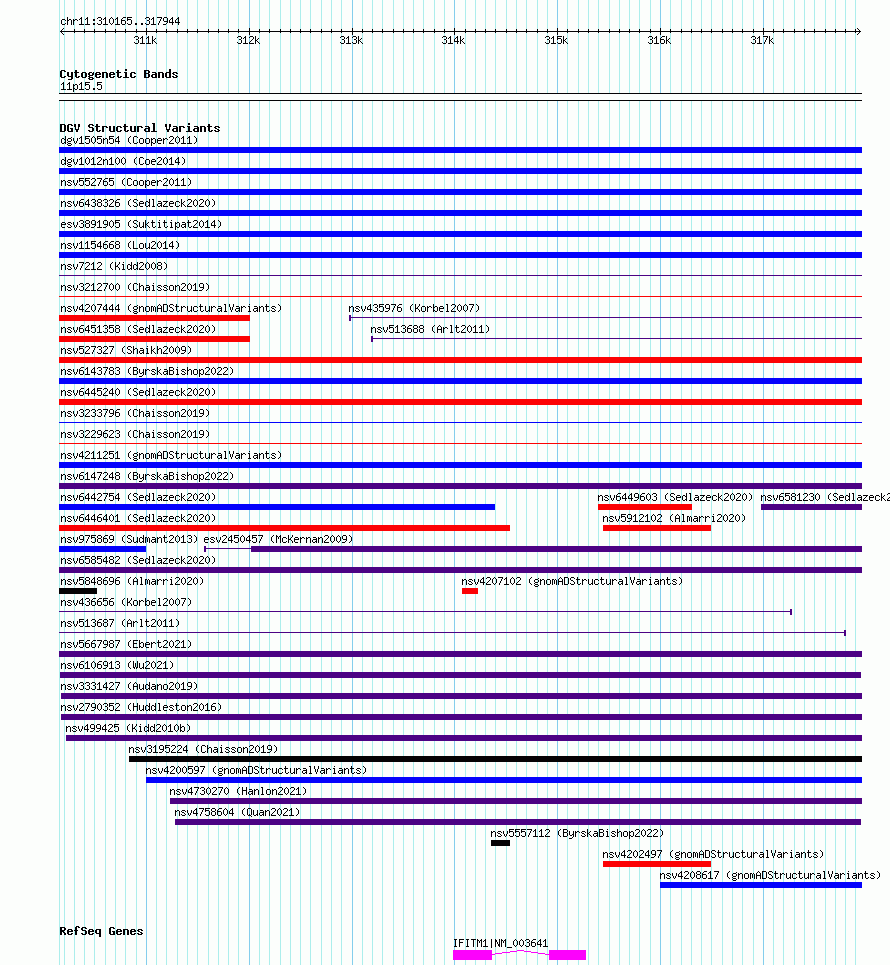The height and width of the screenshot is (965, 890).
Task: Open nsv435976 (Korbel2007) variant
Action: [414, 308]
